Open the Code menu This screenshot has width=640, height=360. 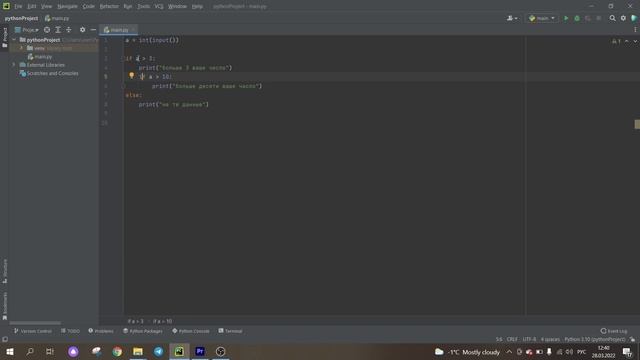[89, 7]
